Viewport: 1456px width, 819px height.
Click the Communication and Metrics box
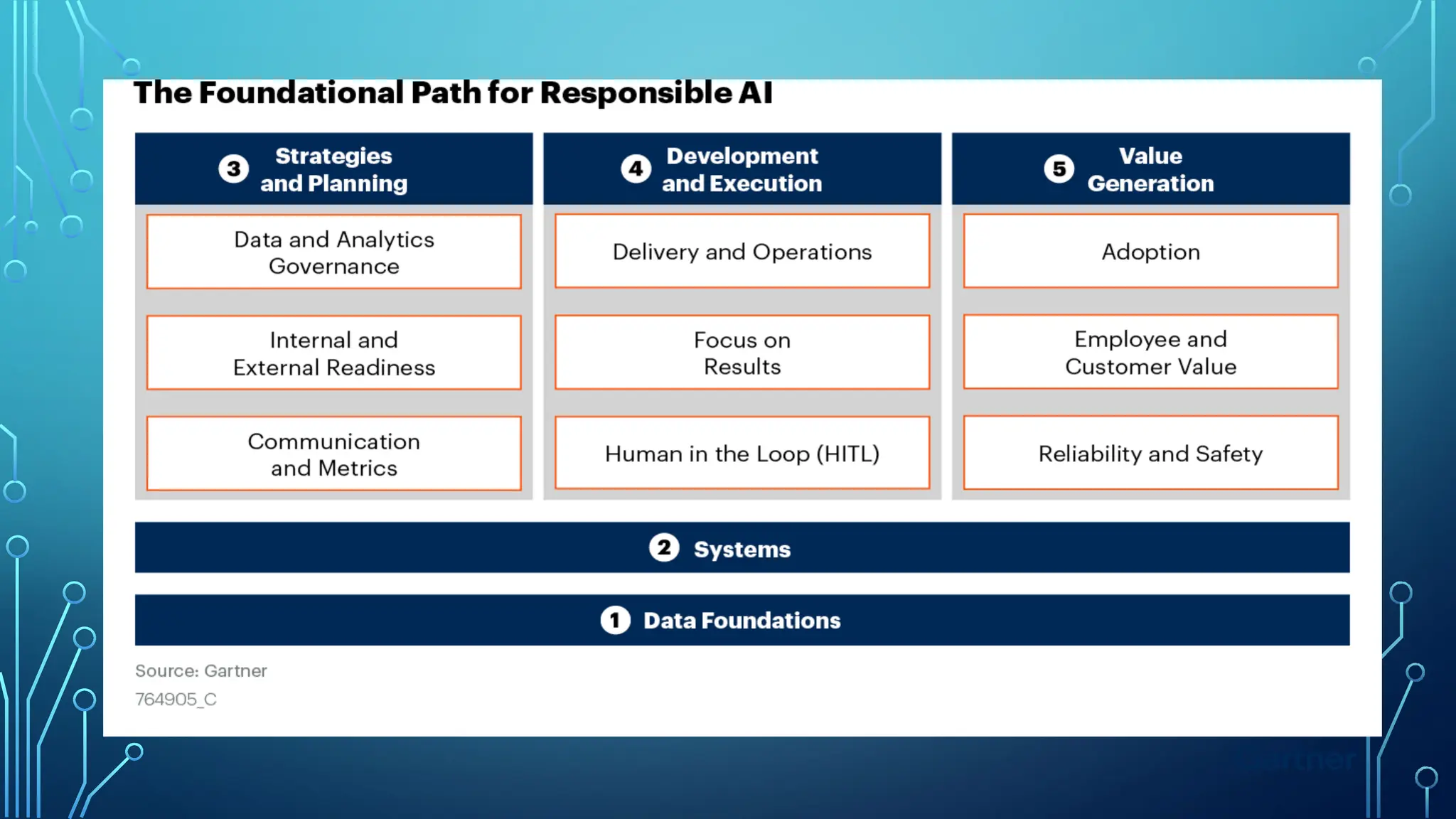click(x=333, y=454)
